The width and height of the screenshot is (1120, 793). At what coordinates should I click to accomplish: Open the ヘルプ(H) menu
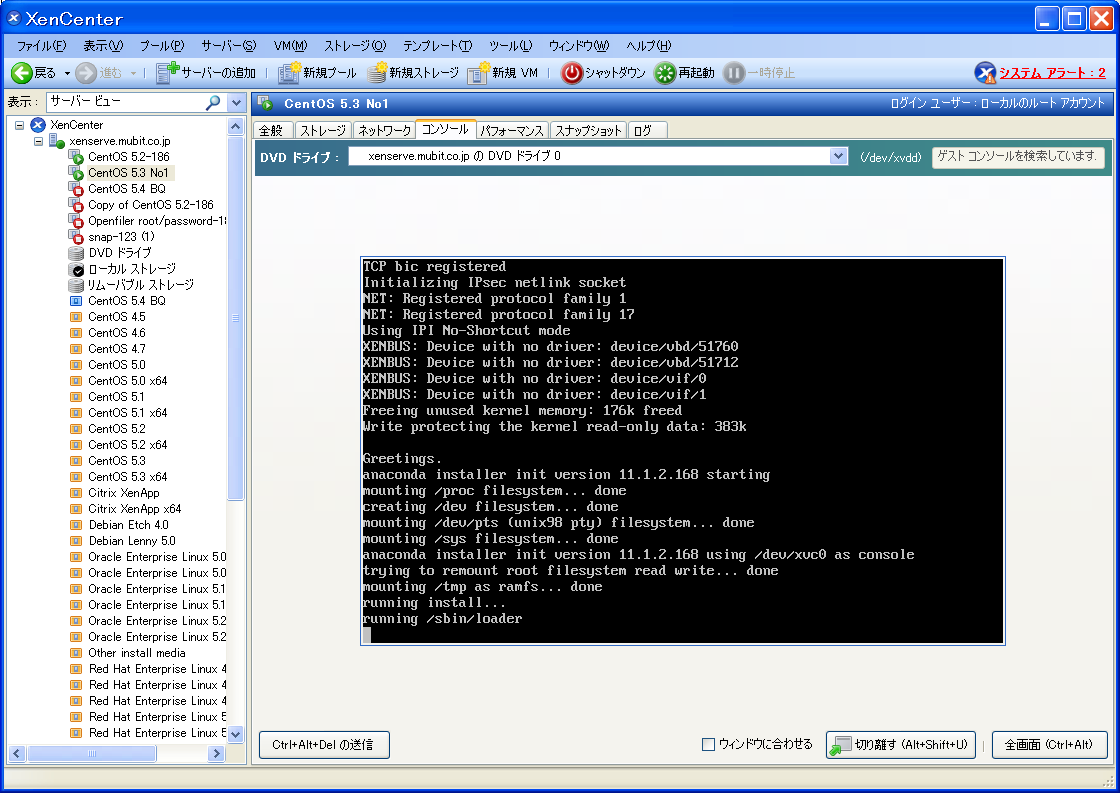649,46
